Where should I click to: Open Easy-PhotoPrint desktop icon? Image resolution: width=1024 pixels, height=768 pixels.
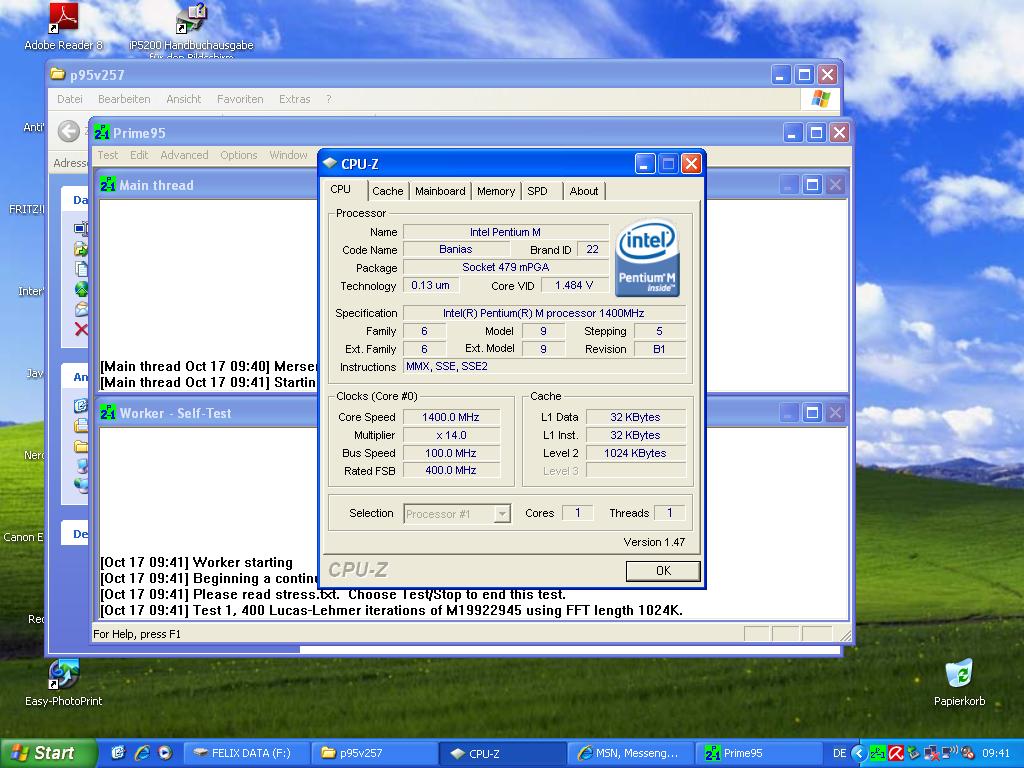point(63,682)
